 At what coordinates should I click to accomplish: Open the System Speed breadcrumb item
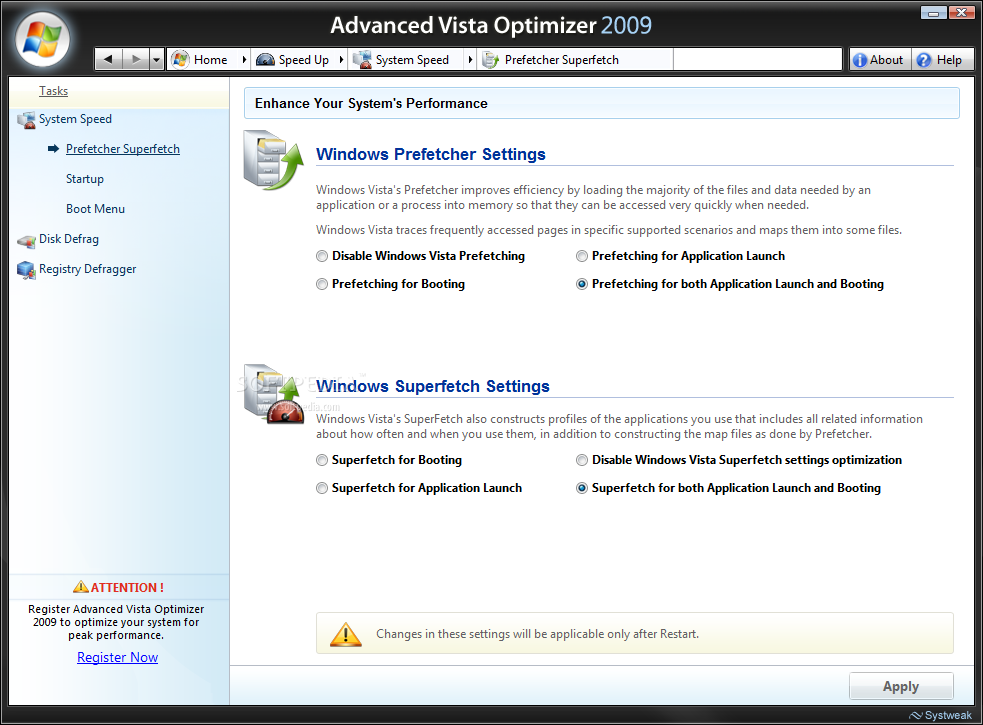pyautogui.click(x=412, y=60)
